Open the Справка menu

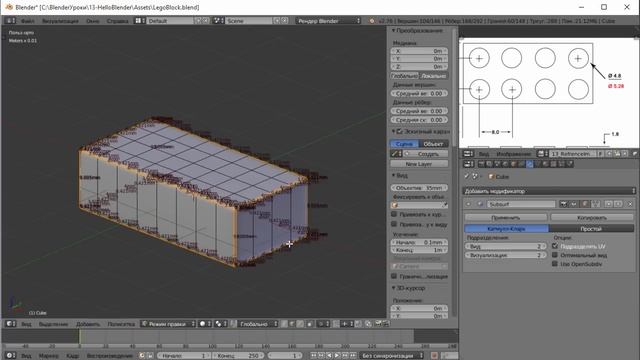click(x=118, y=21)
